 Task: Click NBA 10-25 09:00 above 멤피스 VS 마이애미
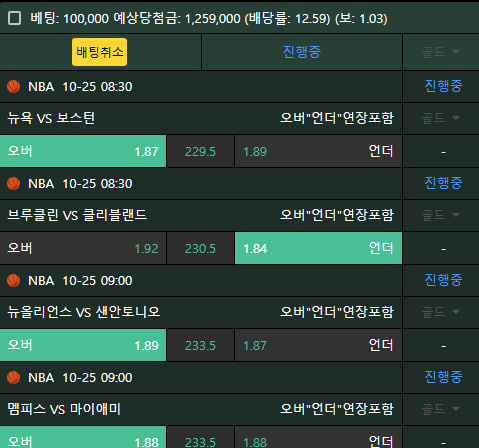pos(80,378)
